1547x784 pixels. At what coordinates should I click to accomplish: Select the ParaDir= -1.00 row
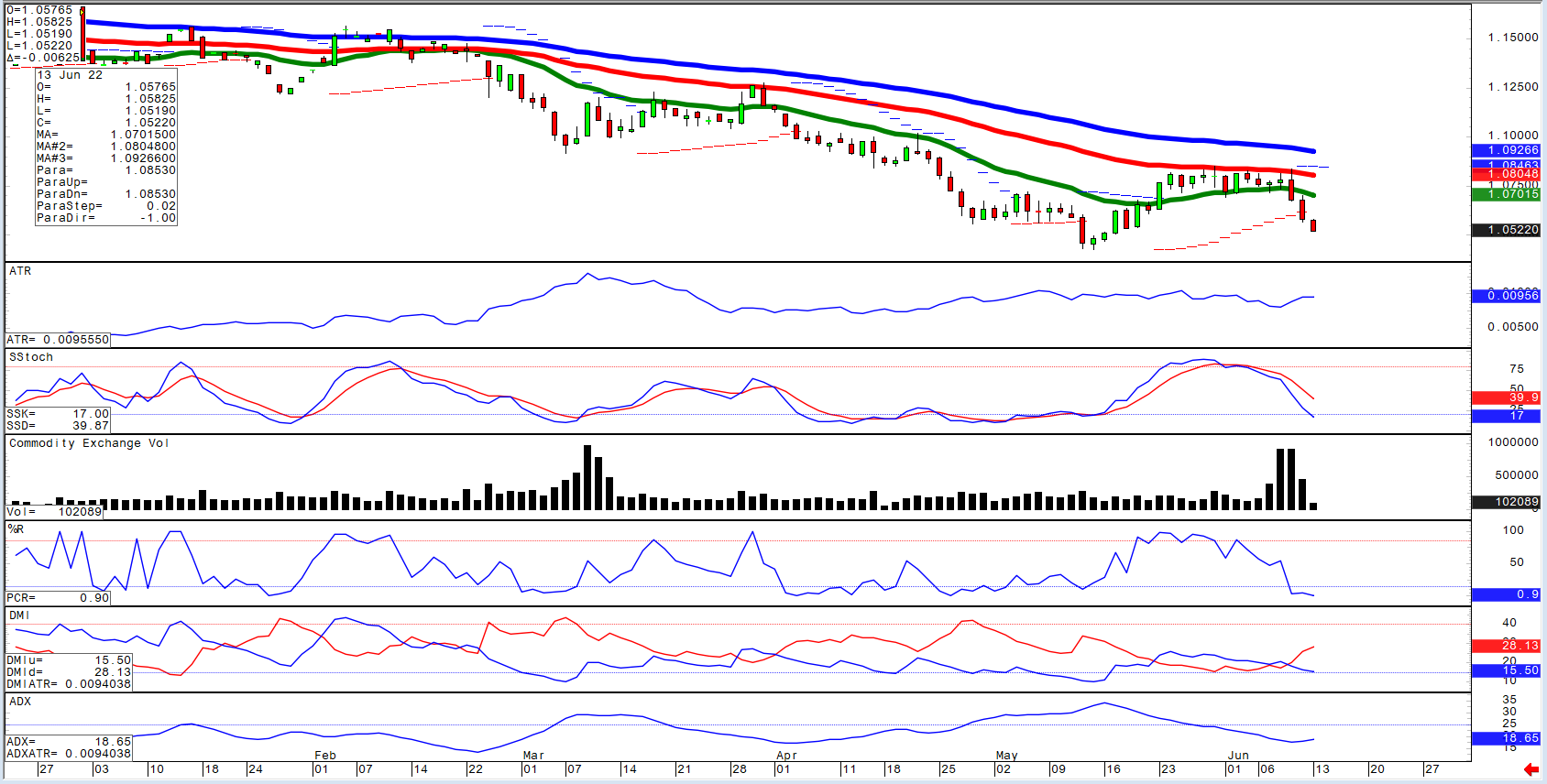106,218
